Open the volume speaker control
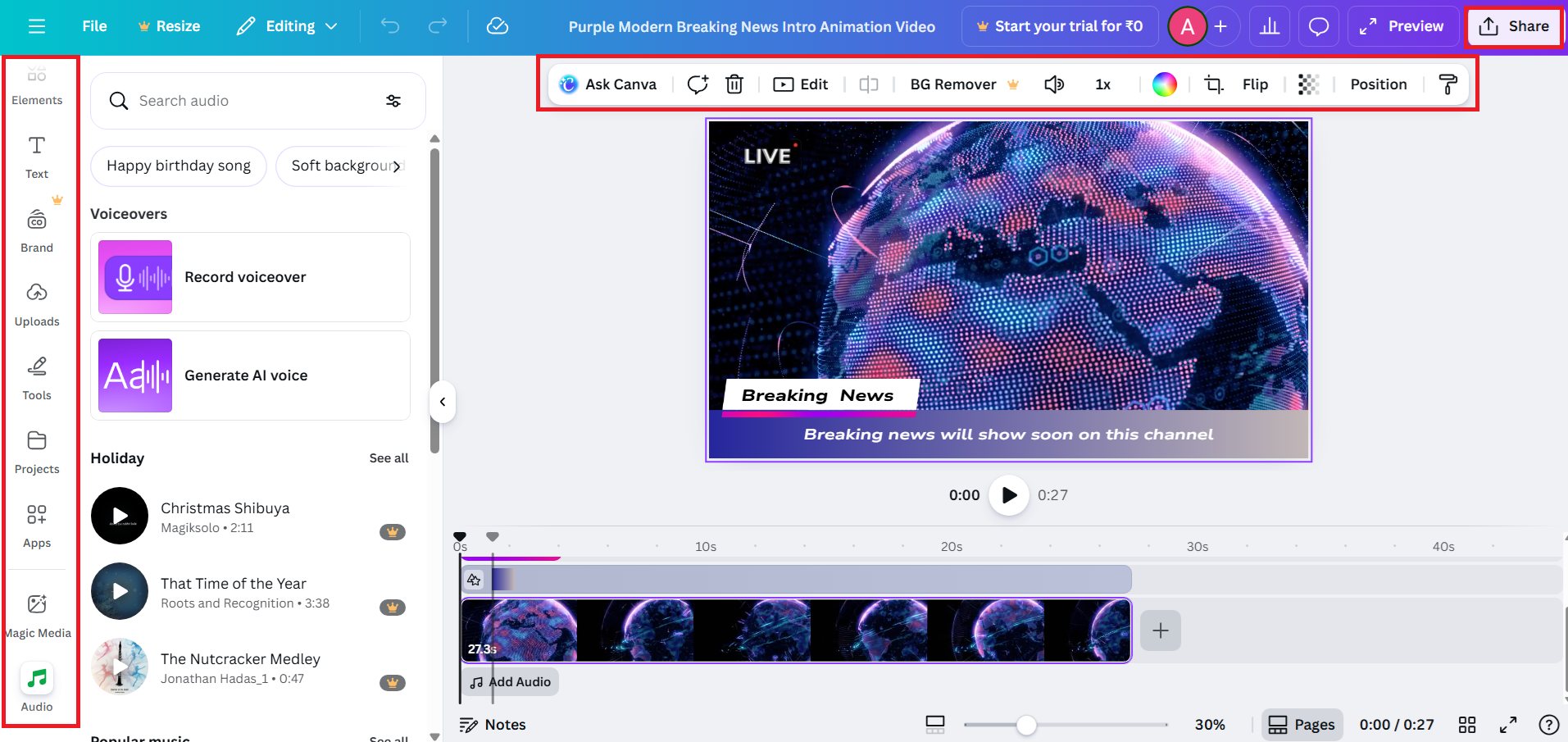The width and height of the screenshot is (1568, 742). [x=1054, y=84]
